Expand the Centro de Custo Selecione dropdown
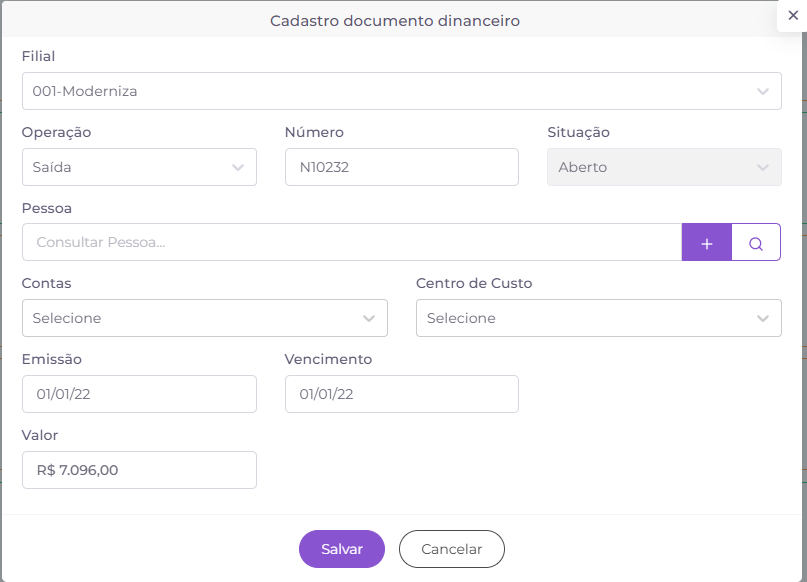Screen dimensions: 807x582 (599, 318)
